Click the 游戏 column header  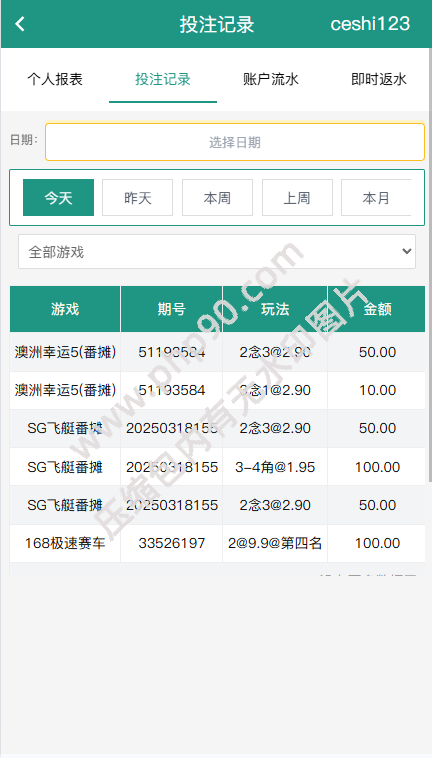tap(65, 309)
